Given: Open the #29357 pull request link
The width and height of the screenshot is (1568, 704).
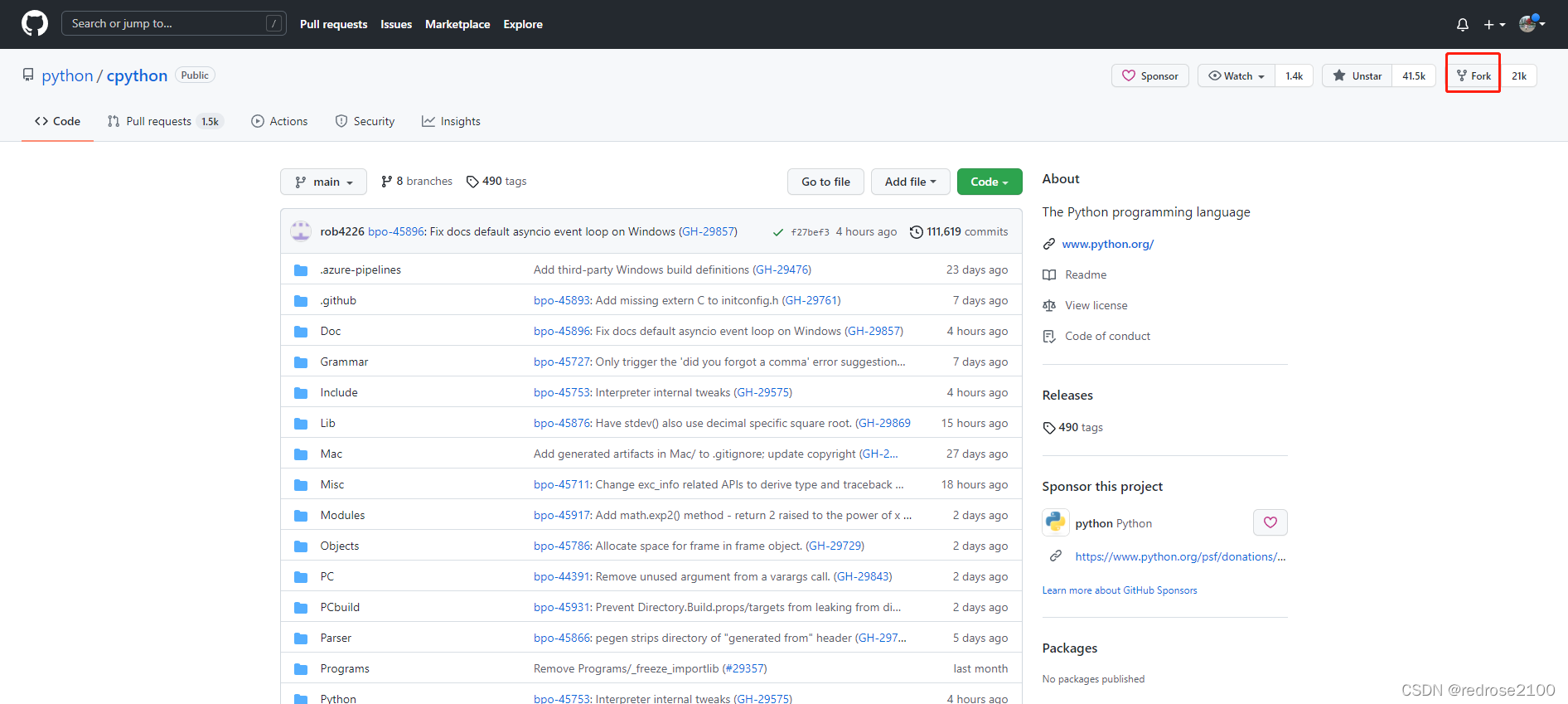Looking at the screenshot, I should tap(744, 668).
